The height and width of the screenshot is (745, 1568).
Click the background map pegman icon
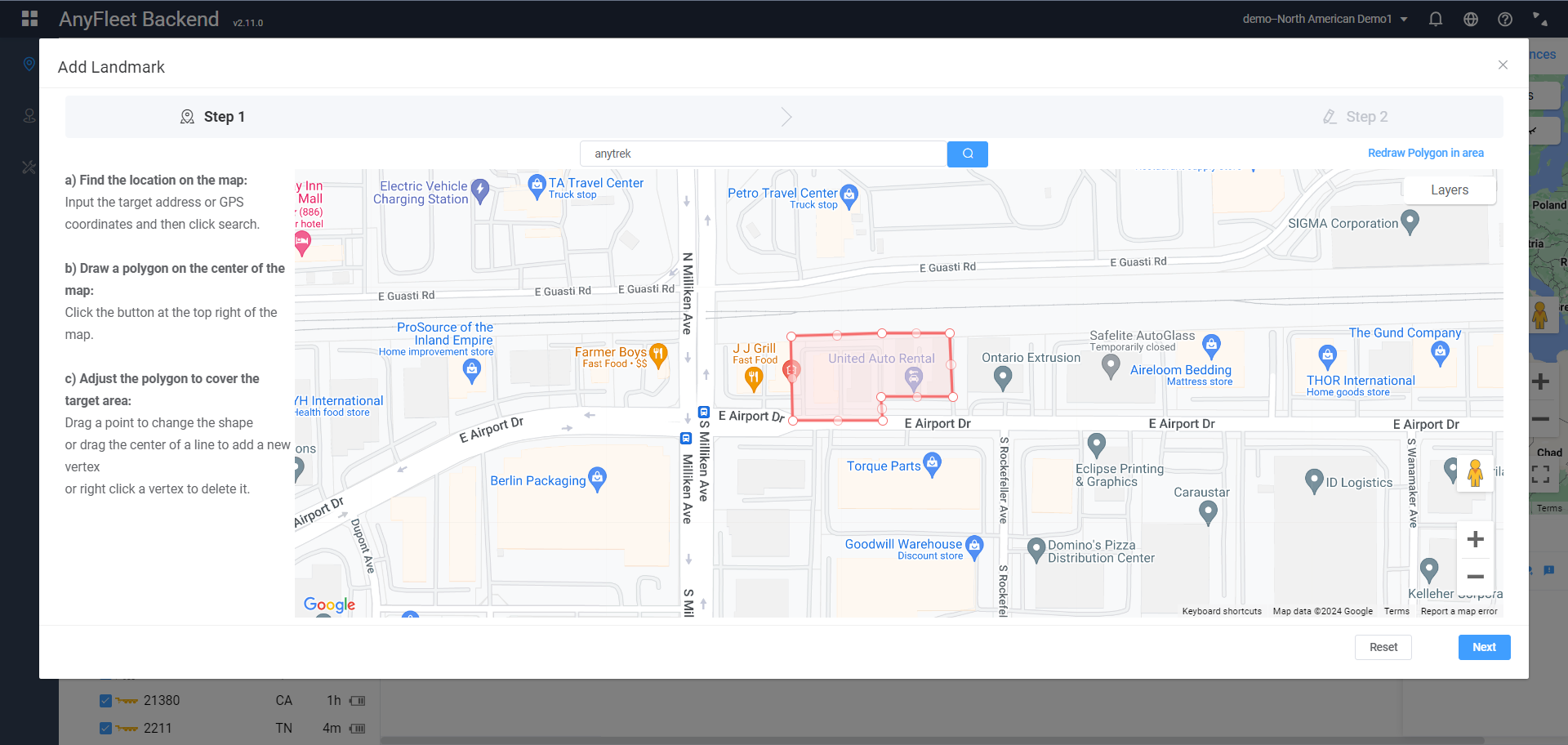point(1539,315)
